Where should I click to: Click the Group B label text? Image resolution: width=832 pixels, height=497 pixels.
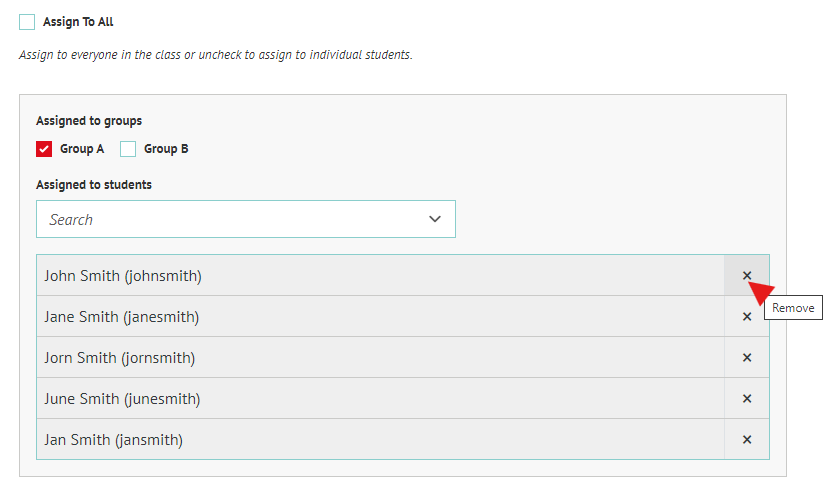[166, 149]
